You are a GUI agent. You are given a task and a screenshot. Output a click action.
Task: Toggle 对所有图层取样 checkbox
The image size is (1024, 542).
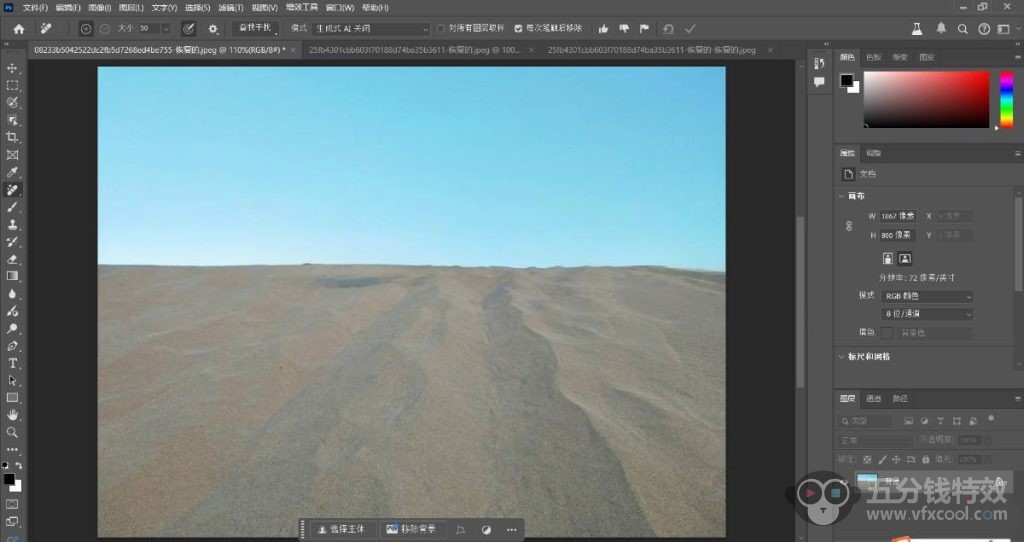pos(441,29)
